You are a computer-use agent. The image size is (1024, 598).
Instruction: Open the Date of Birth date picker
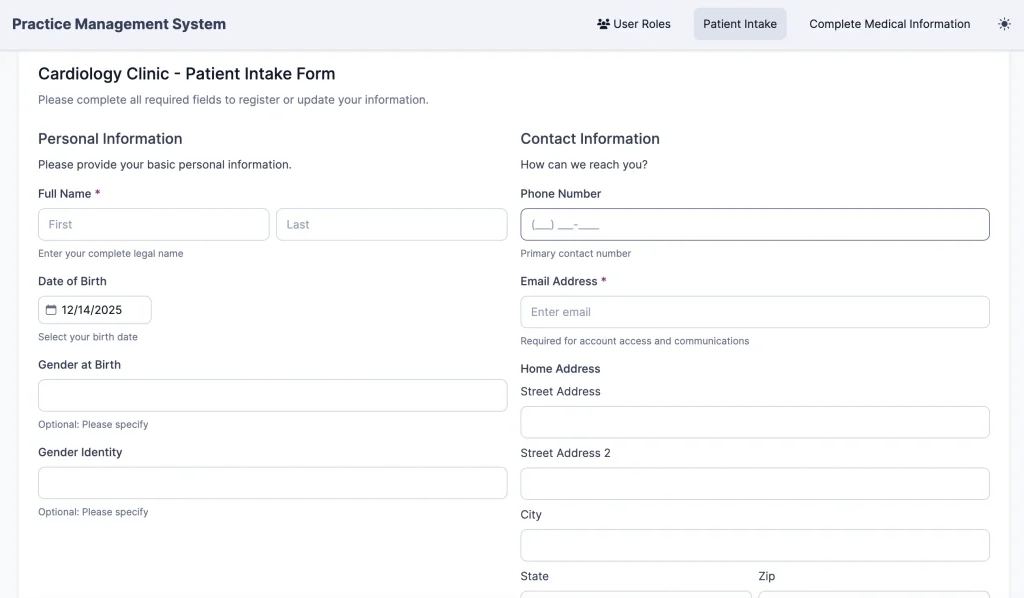pos(95,310)
